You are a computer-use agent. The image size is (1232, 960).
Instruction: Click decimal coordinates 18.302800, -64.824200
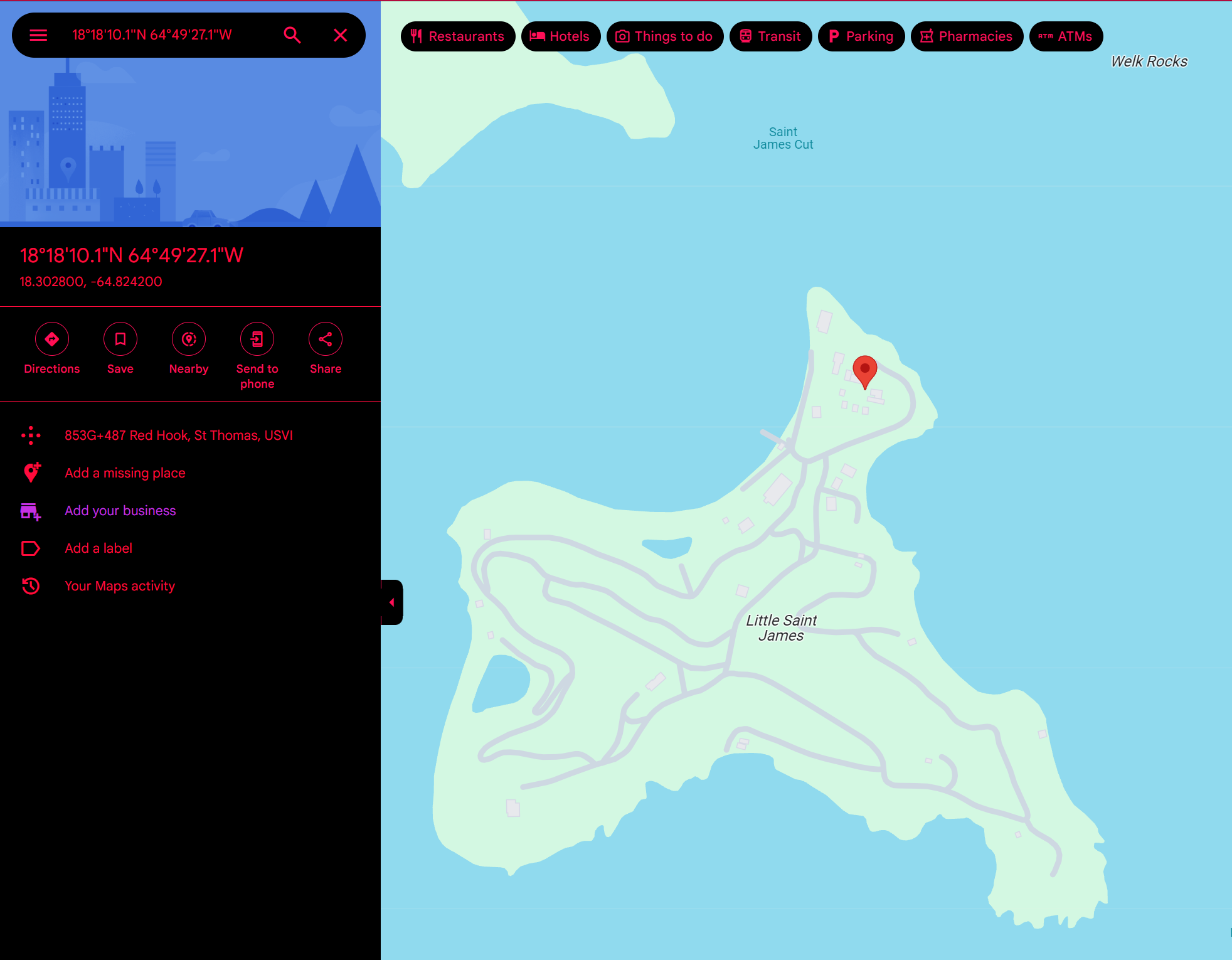coord(91,282)
